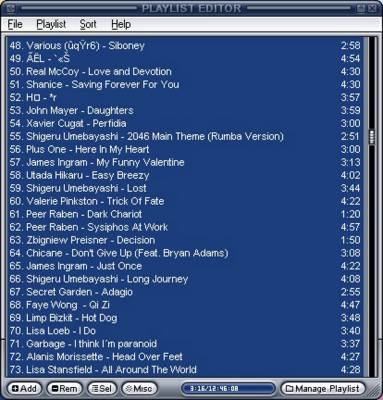Viewport: 383px width, 400px height.
Task: Click the Rem remove-tracks button
Action: (64, 388)
